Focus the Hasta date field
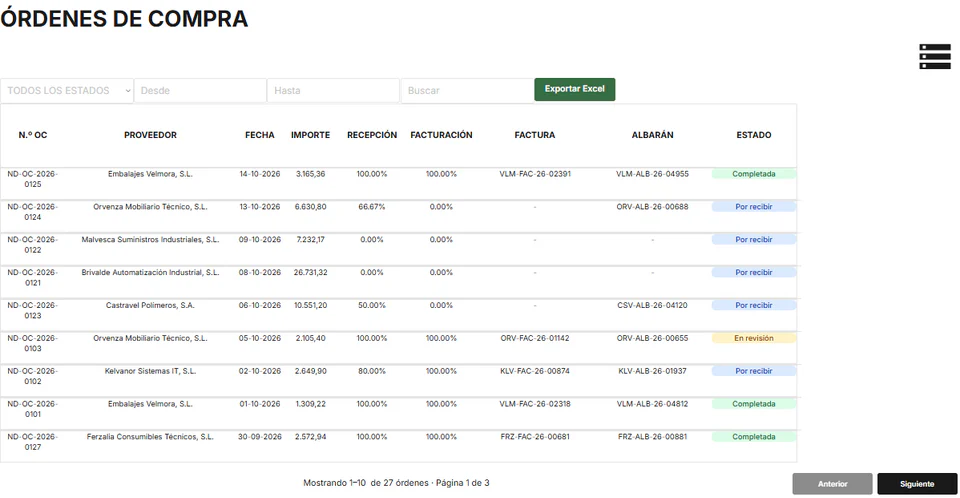 click(334, 91)
